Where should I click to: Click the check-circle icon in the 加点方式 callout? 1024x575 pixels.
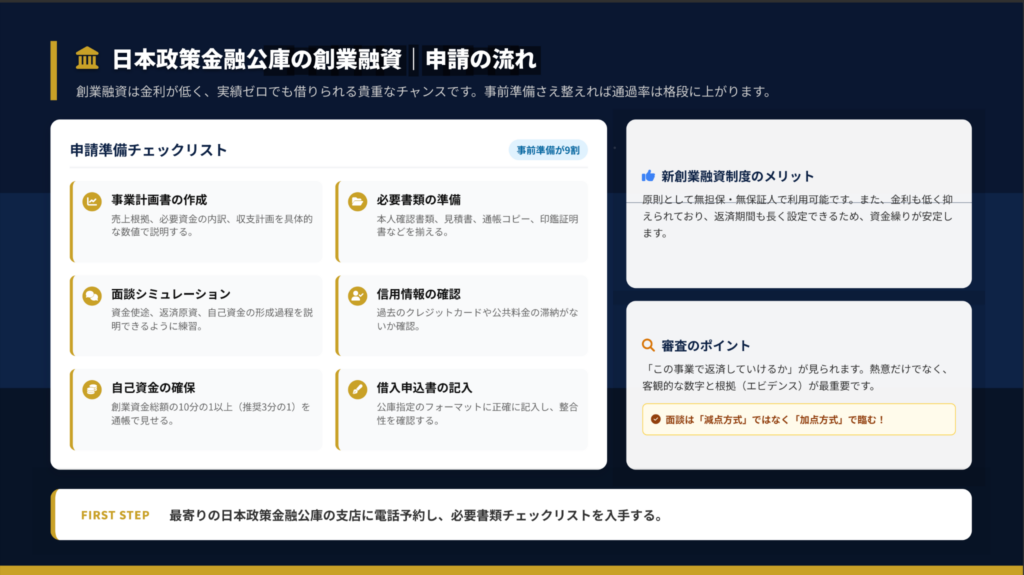click(656, 420)
